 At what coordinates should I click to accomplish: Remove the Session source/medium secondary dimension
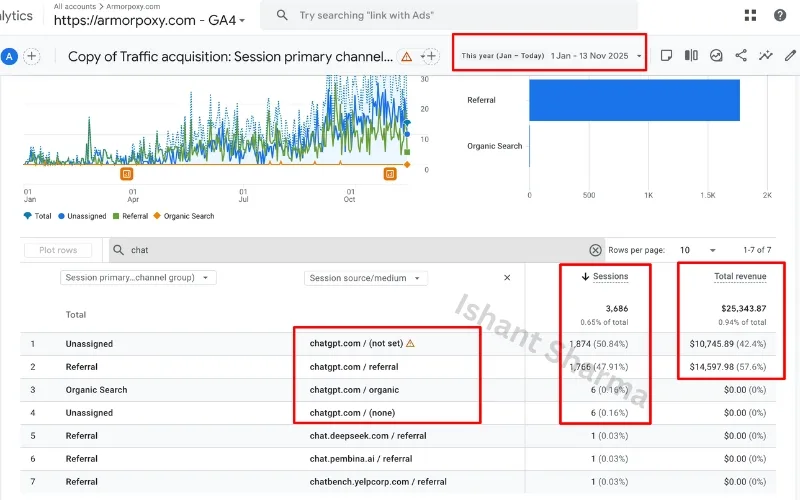click(507, 278)
